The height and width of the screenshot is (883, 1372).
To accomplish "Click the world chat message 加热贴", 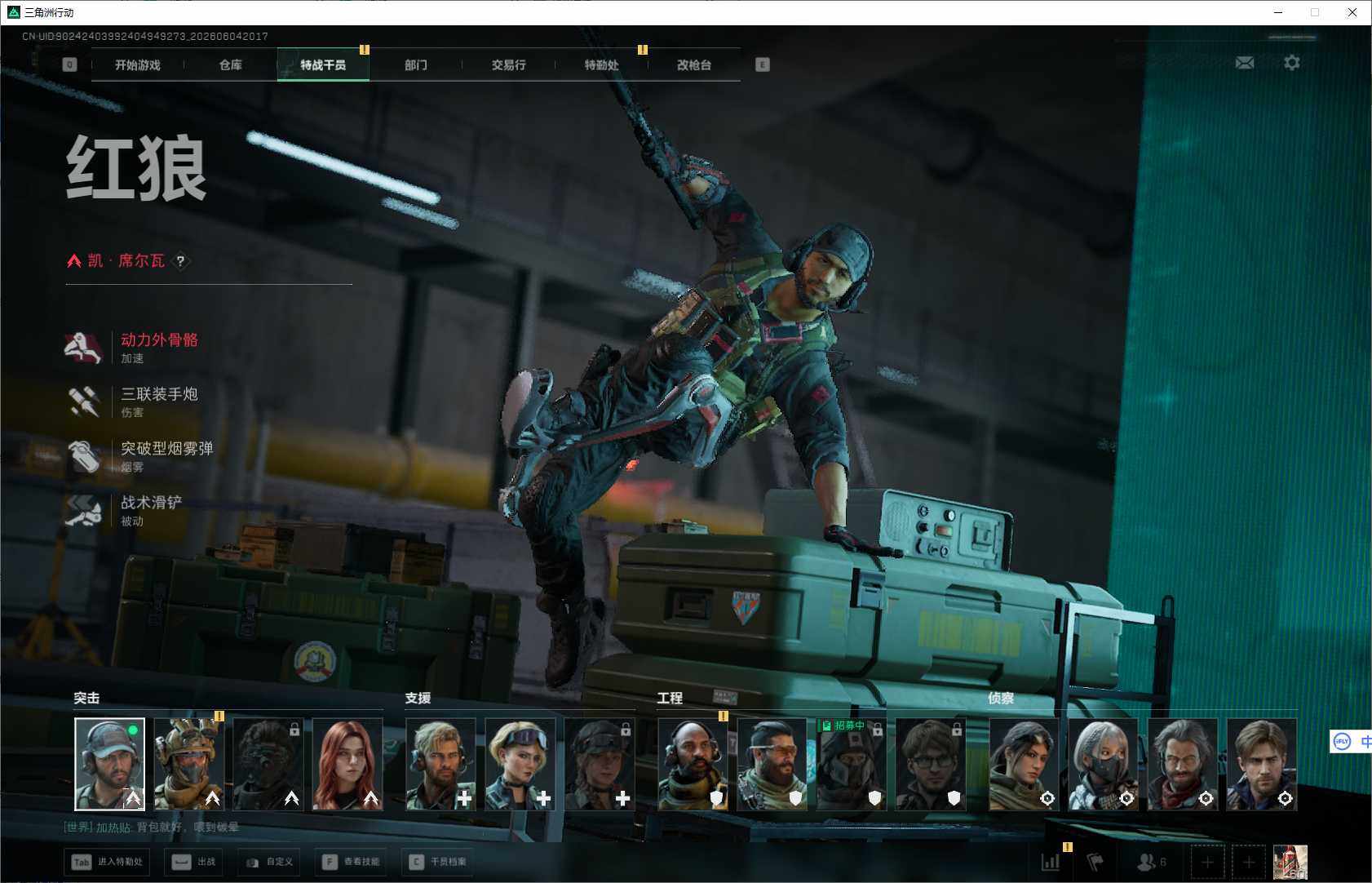I will 152,828.
